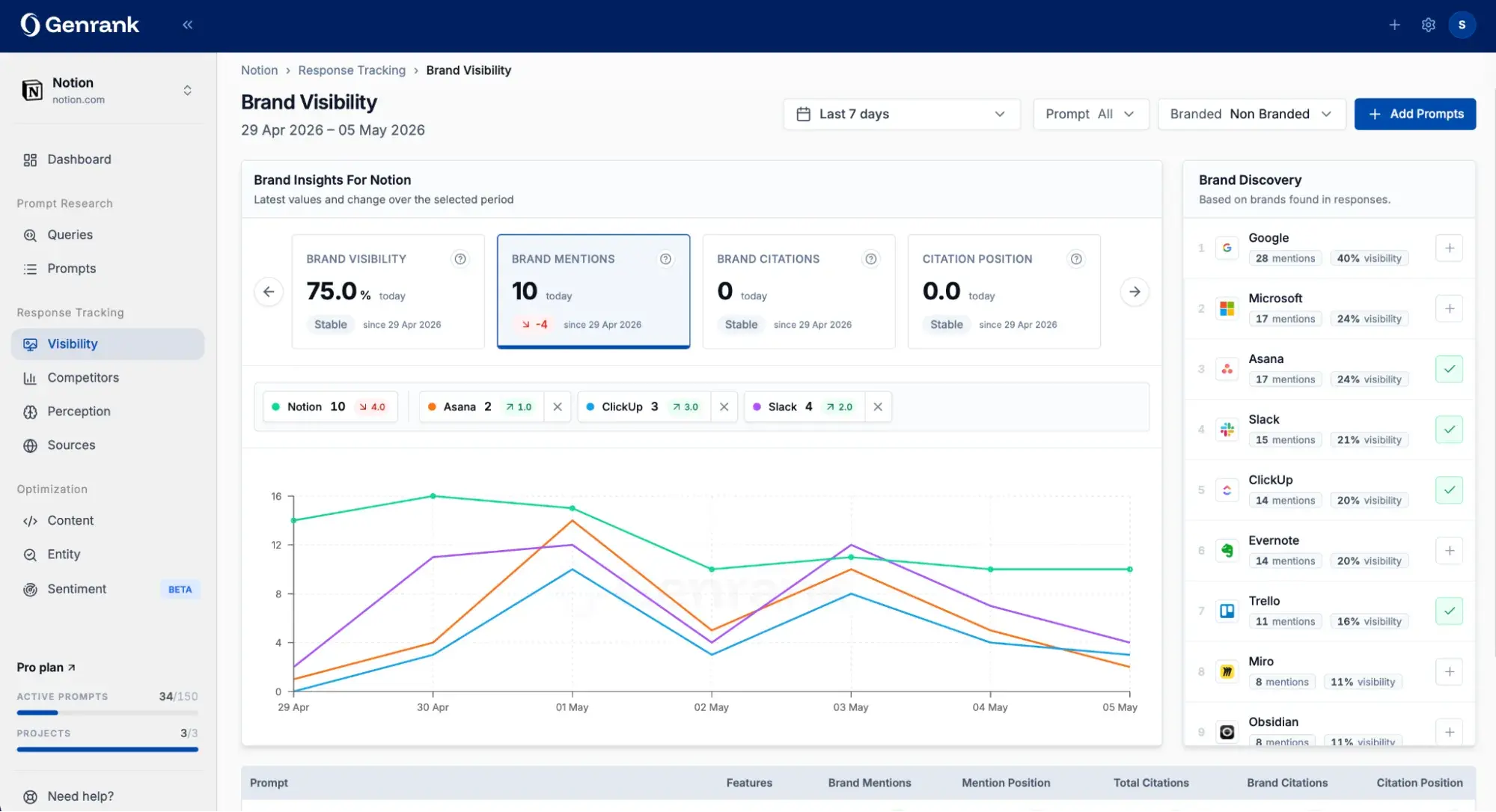Select the Brand Citations metric card
Screen dimensions: 1496x812
[x=799, y=292]
